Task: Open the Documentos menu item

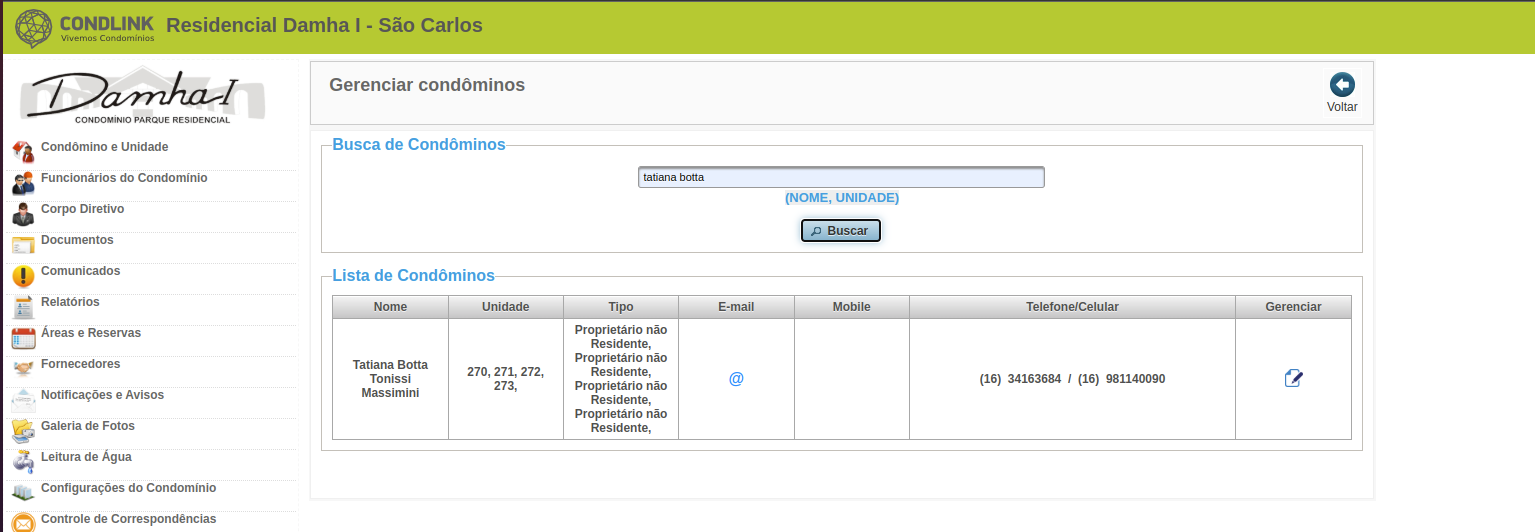Action: tap(77, 240)
